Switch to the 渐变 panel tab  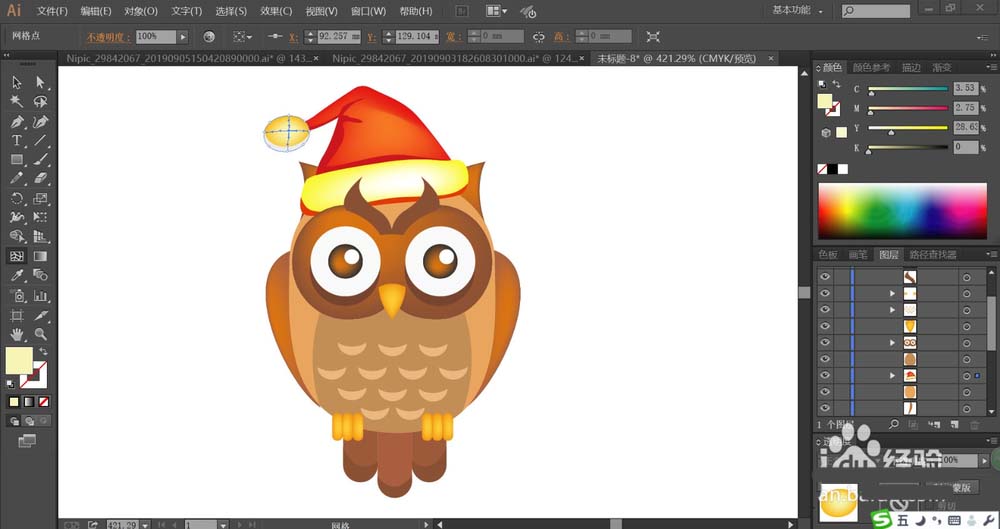pos(942,67)
